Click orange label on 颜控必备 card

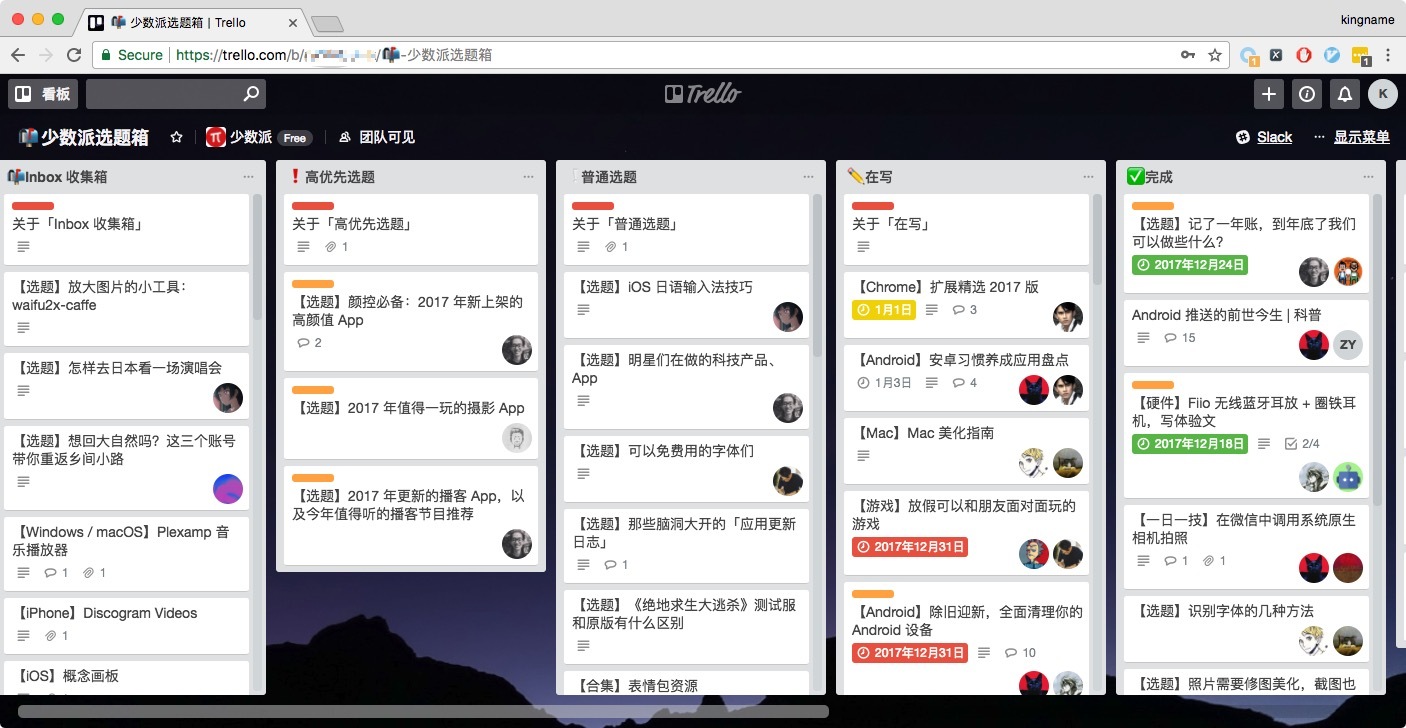coord(313,284)
